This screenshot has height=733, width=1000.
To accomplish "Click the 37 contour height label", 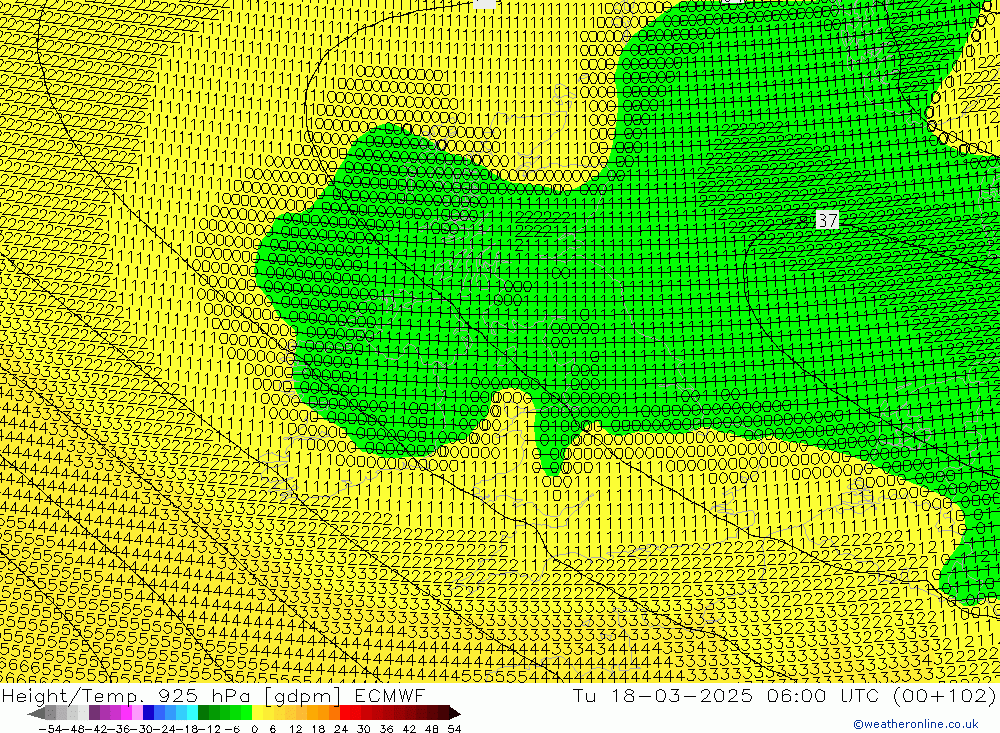I will [x=827, y=220].
